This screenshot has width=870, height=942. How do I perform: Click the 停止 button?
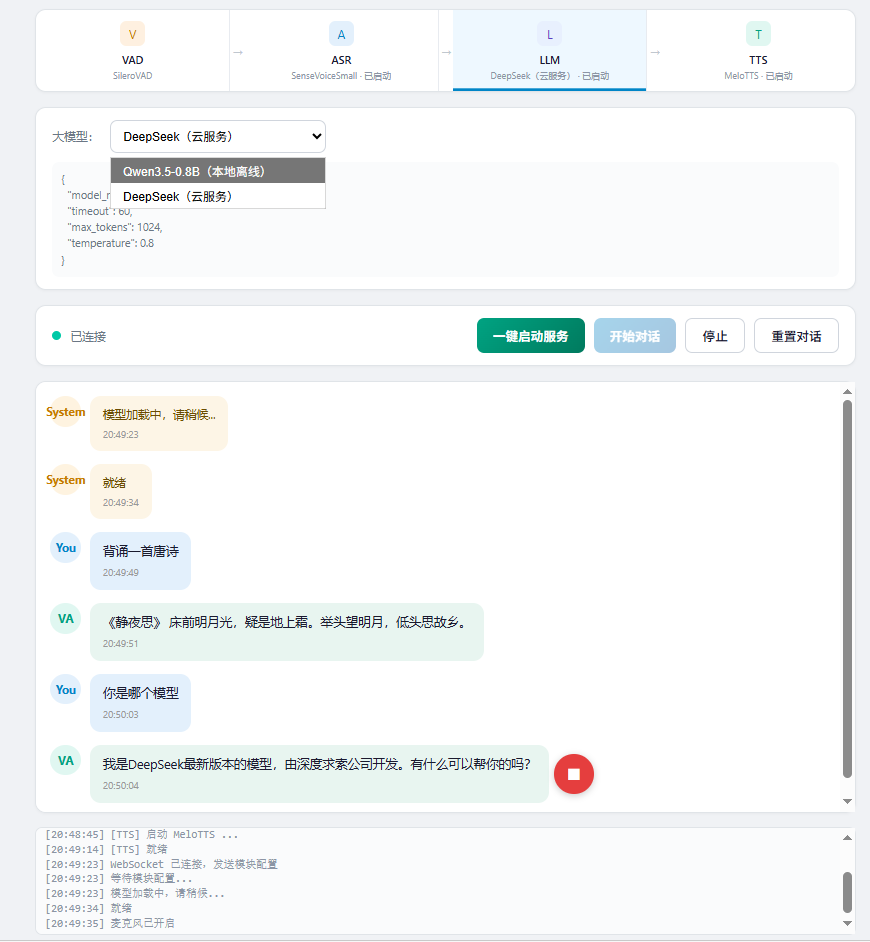coord(715,336)
